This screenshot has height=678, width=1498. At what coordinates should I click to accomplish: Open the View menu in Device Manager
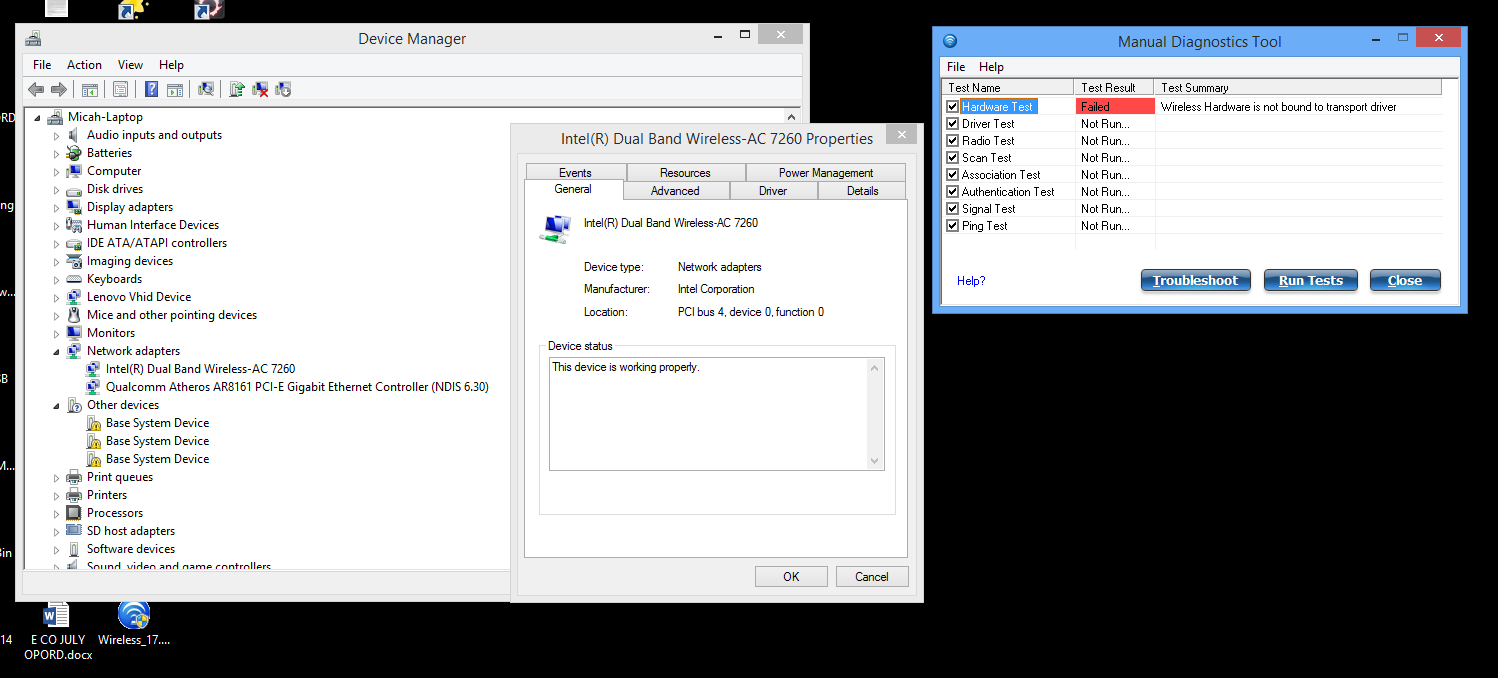(x=130, y=65)
